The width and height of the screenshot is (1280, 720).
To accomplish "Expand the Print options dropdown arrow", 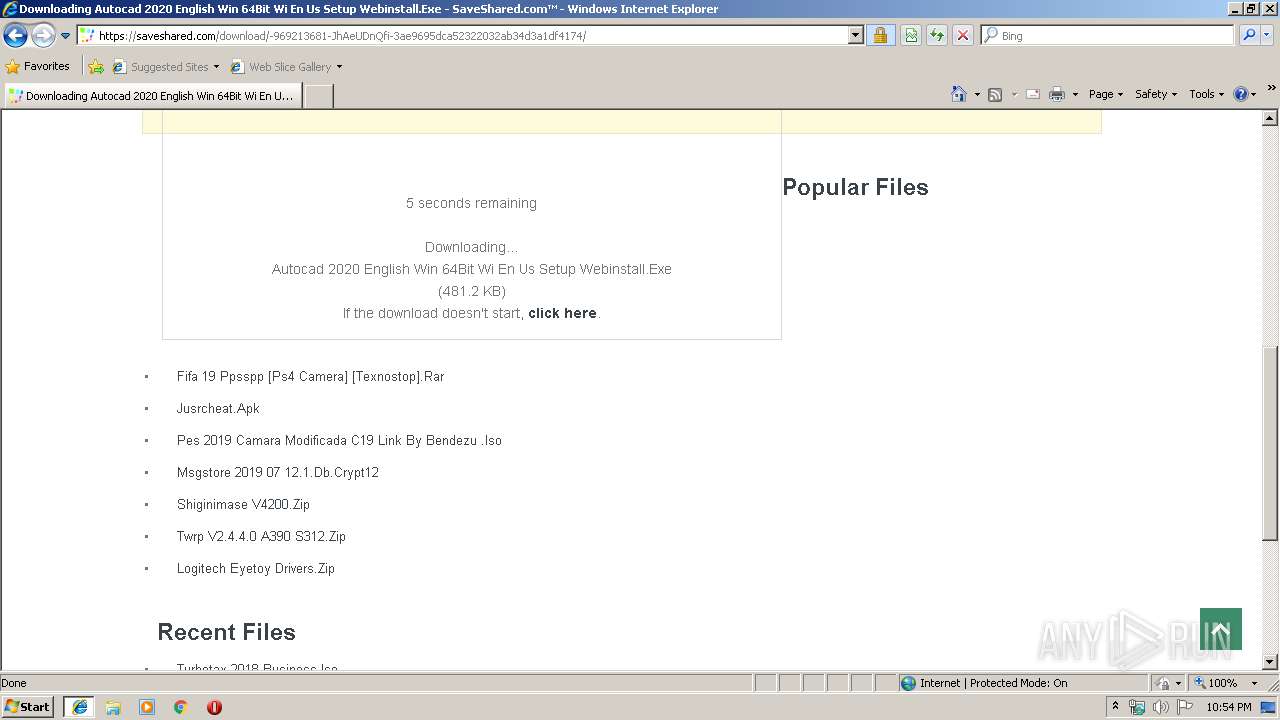I will [1075, 94].
